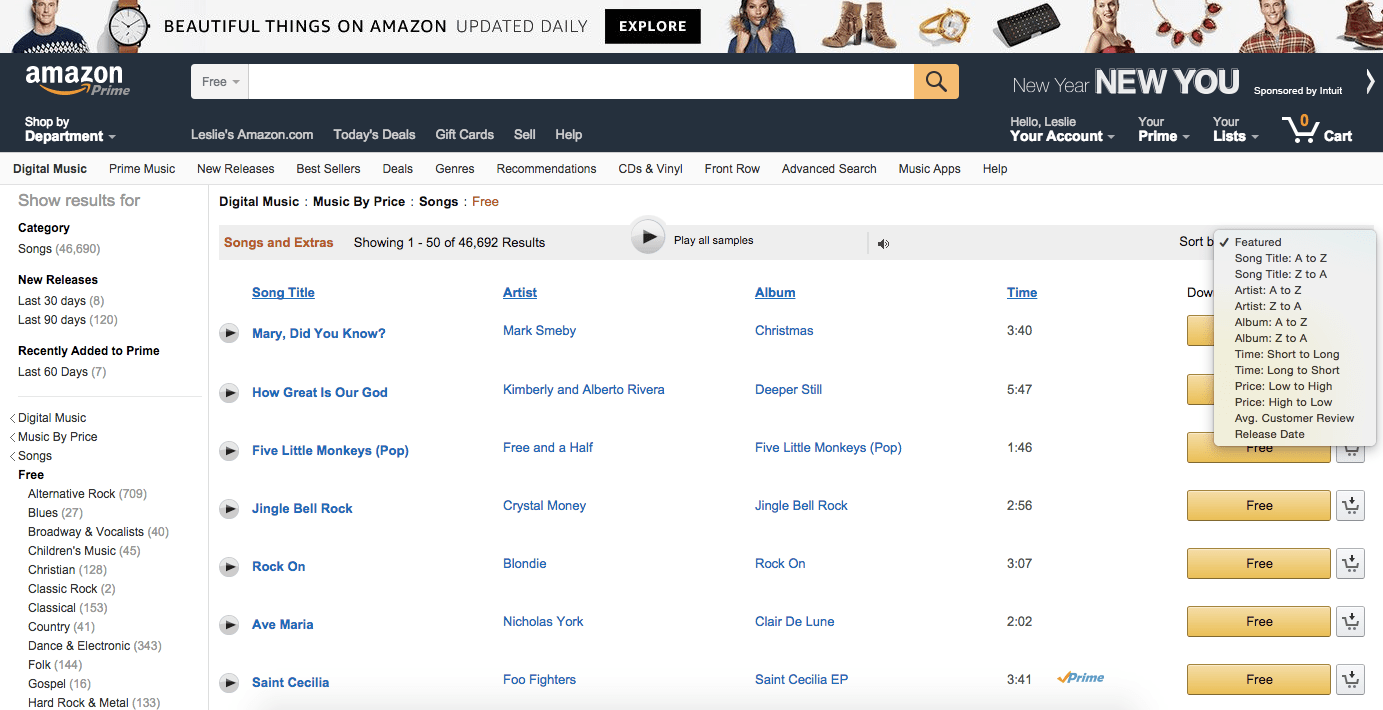
Task: Click the EXPLORE banner button
Action: (x=653, y=26)
